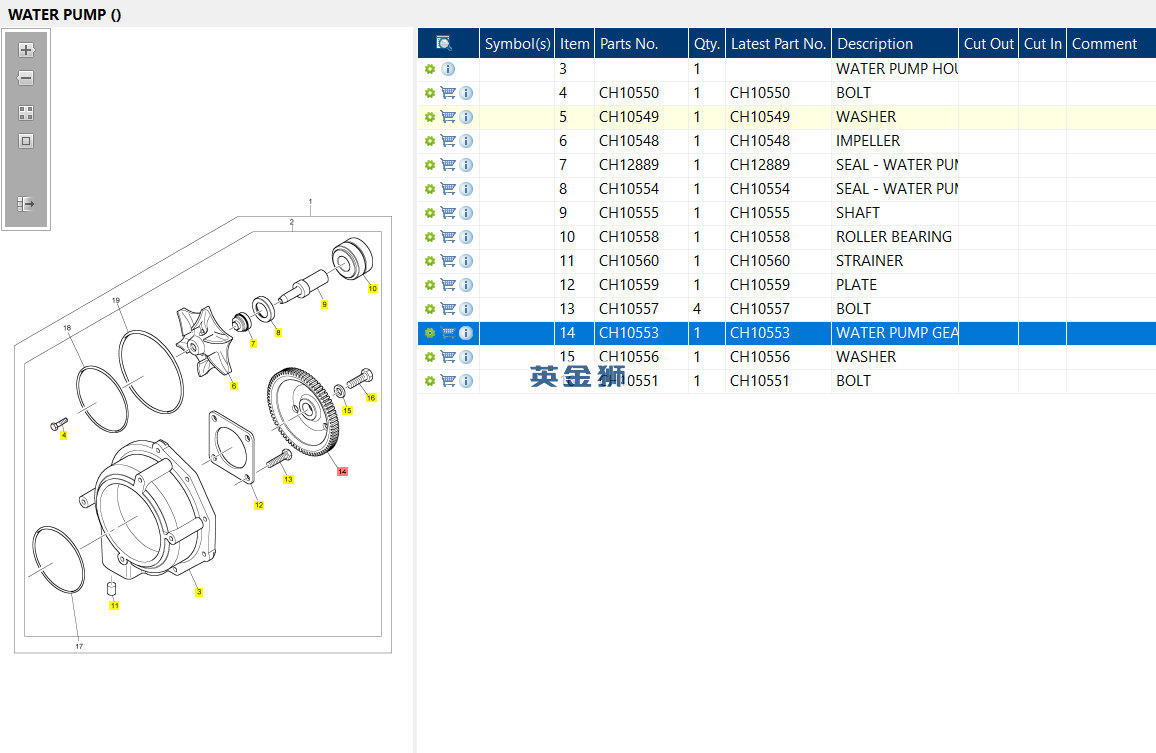This screenshot has height=753, width=1156.
Task: Add item 4 BOLT to cart
Action: click(x=448, y=93)
